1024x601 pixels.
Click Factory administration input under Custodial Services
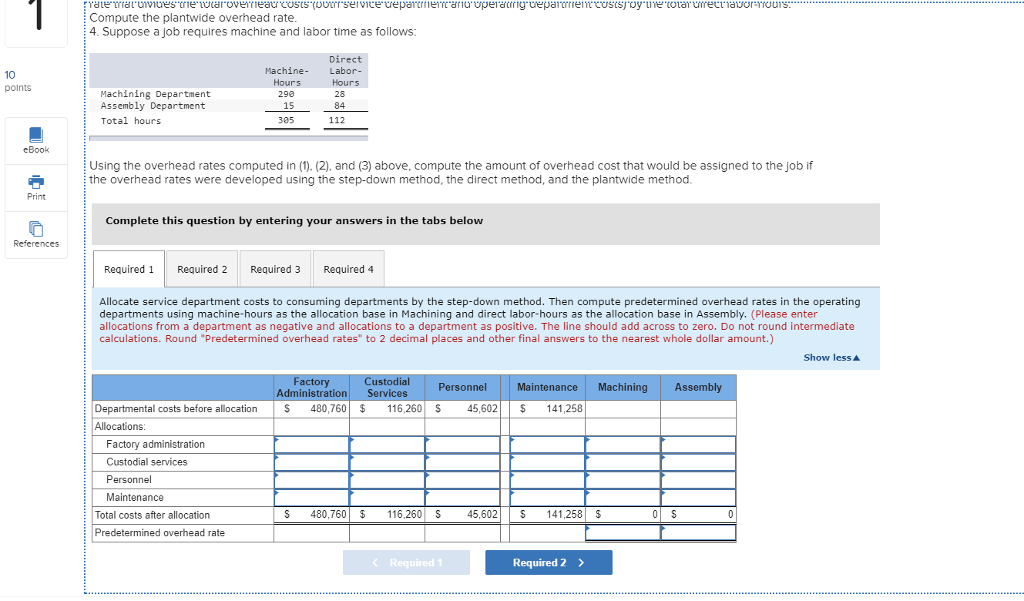[387, 444]
